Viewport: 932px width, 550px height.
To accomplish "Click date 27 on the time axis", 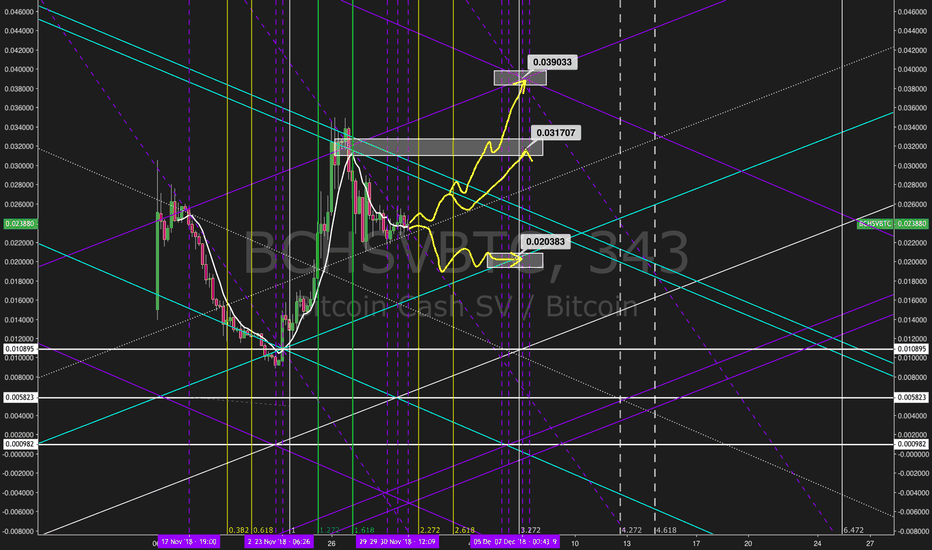I will click(x=870, y=543).
